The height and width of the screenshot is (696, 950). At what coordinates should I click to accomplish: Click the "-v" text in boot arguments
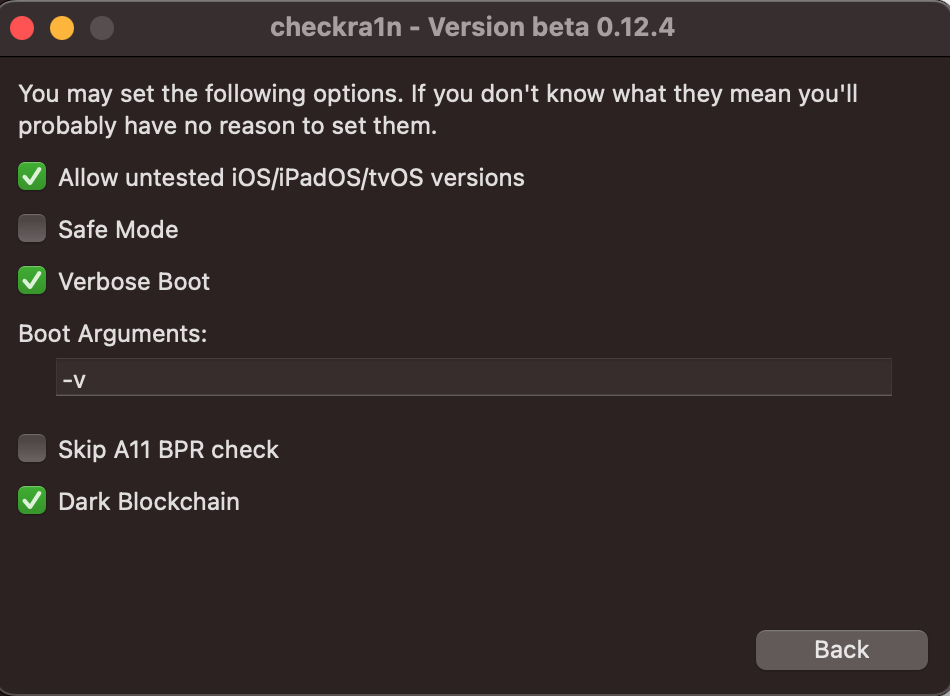click(75, 379)
